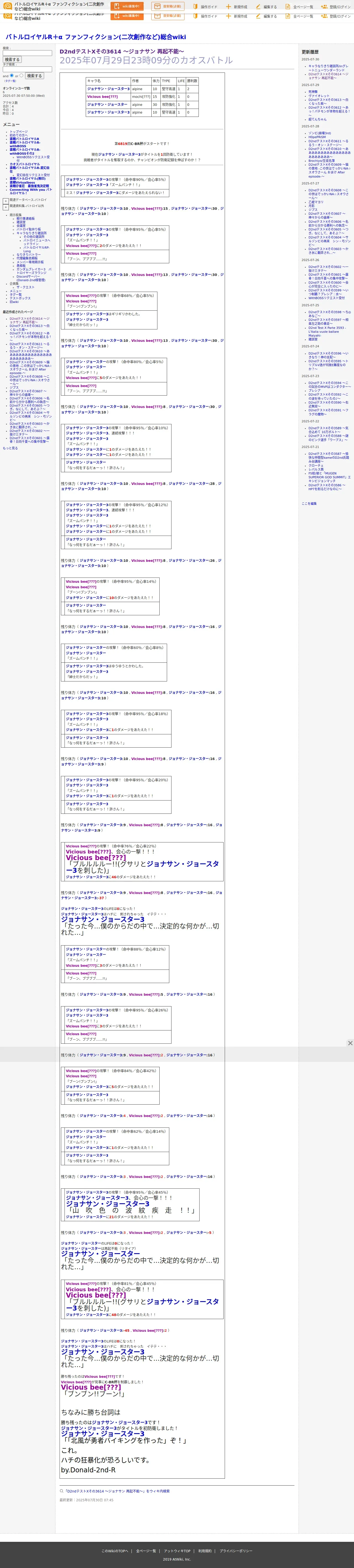This screenshot has width=354, height=1568.
Task: Open 操作ガイド in the topmost header bar
Action: tap(205, 7)
